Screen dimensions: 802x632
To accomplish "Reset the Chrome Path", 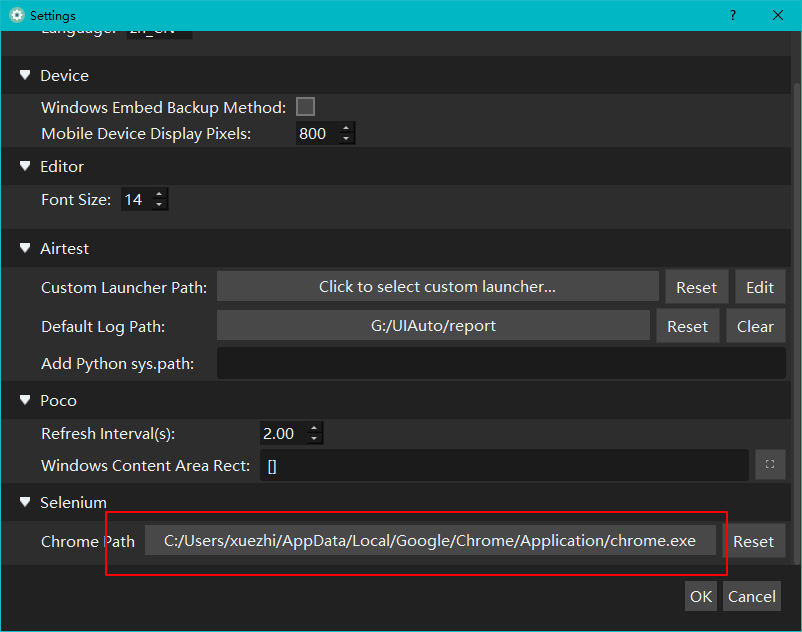I will click(x=753, y=541).
